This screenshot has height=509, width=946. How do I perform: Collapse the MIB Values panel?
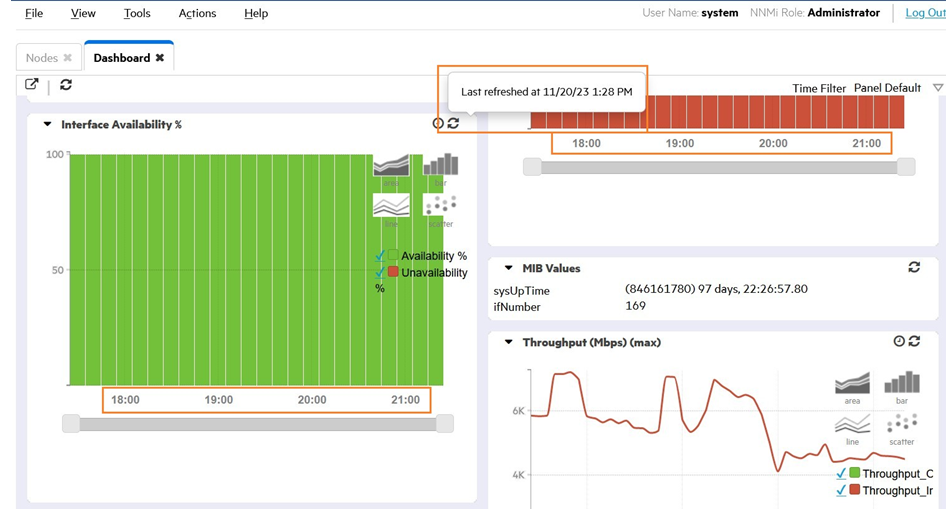(509, 268)
